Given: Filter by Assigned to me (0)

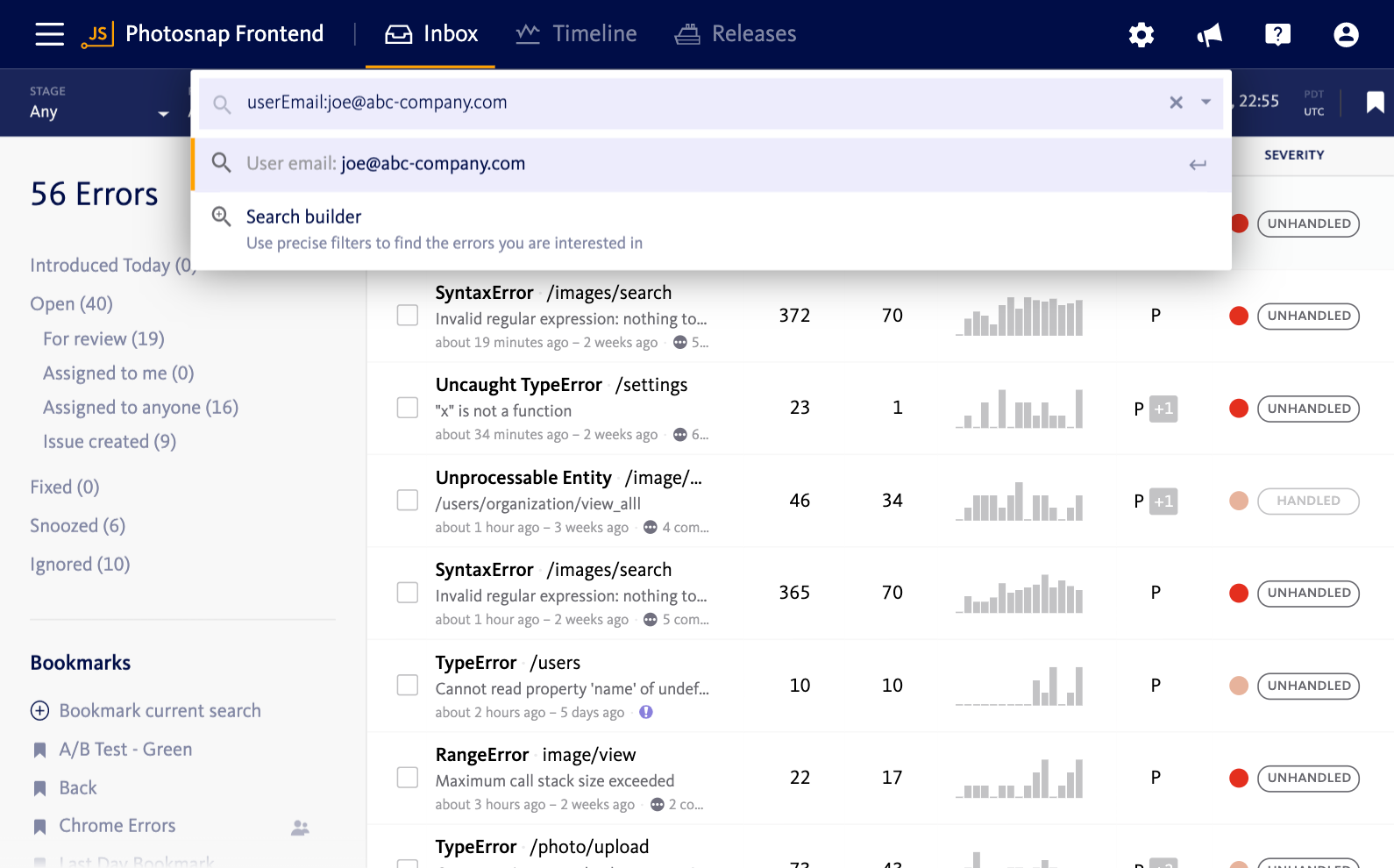Looking at the screenshot, I should 118,374.
